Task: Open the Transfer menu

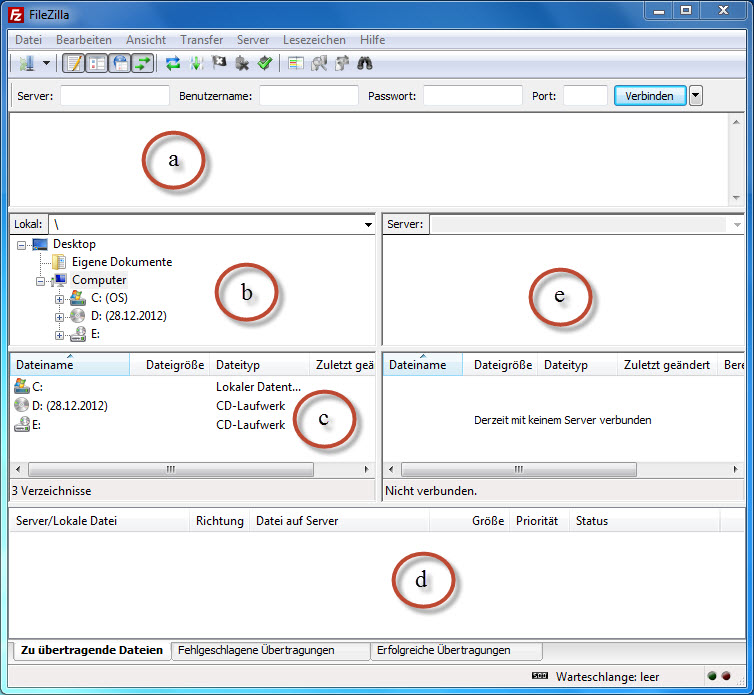Action: tap(201, 40)
